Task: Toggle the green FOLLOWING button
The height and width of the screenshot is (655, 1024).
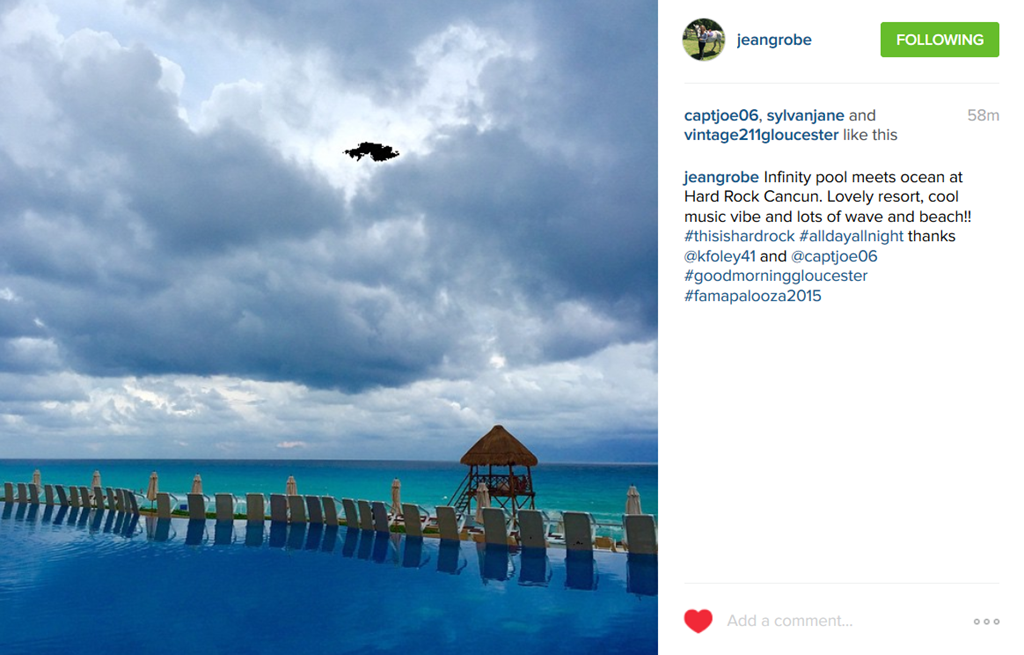Action: point(939,39)
